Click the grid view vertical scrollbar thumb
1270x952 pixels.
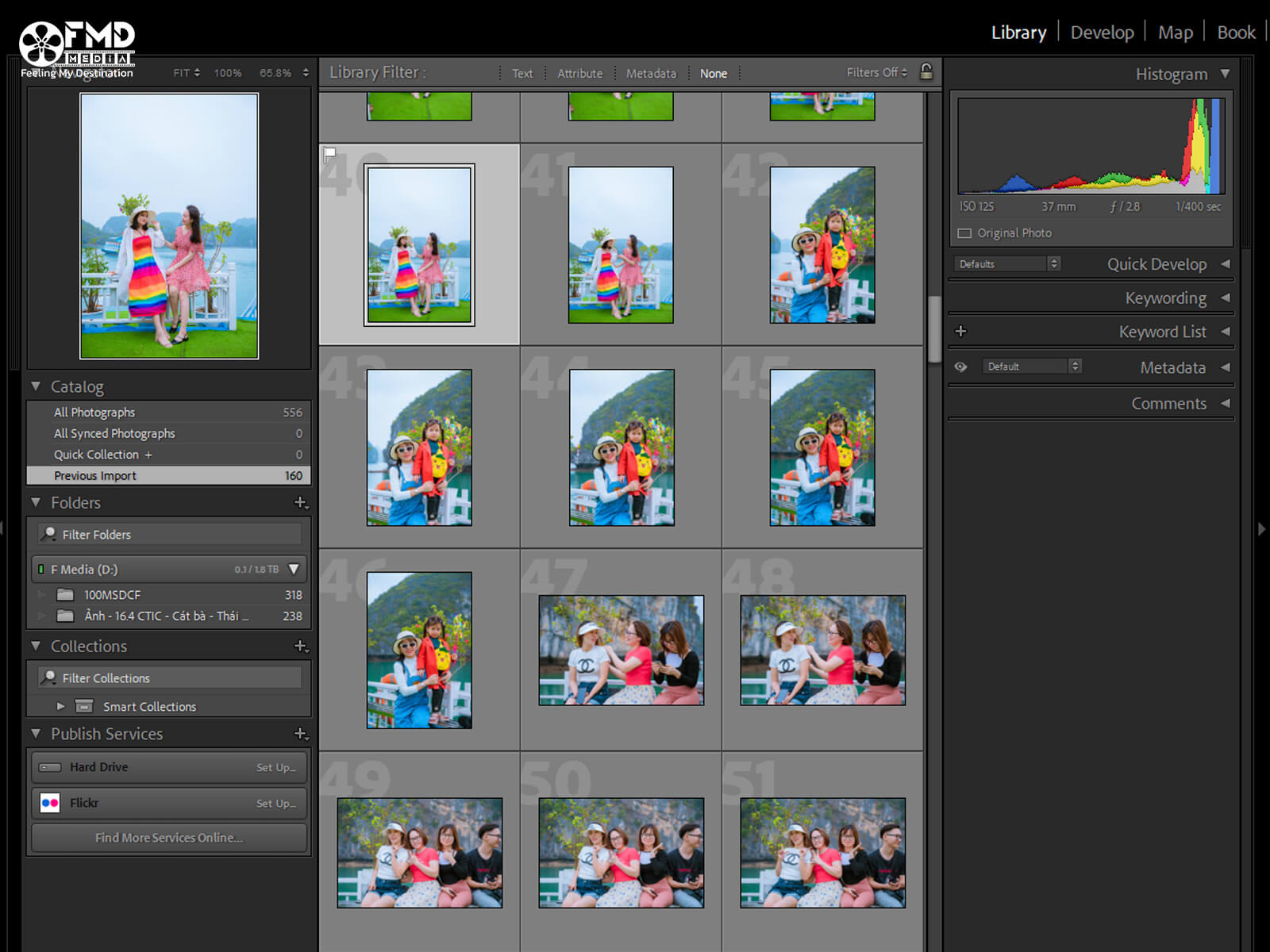coord(934,328)
